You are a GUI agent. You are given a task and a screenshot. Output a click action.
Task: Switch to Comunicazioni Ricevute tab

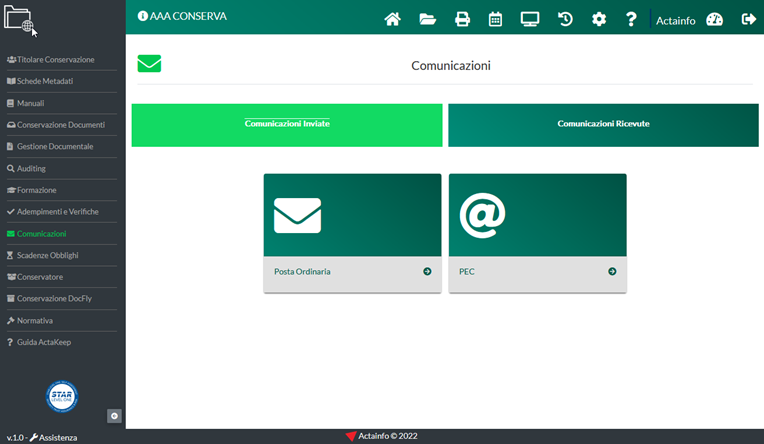pos(603,125)
